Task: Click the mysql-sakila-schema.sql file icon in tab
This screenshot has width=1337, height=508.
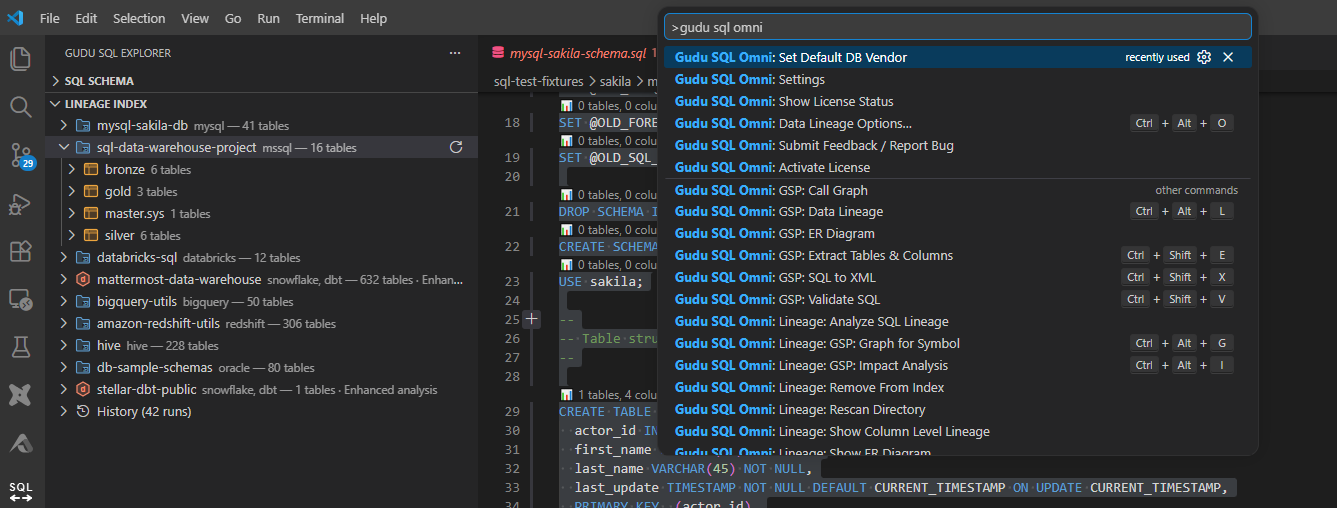Action: click(498, 53)
